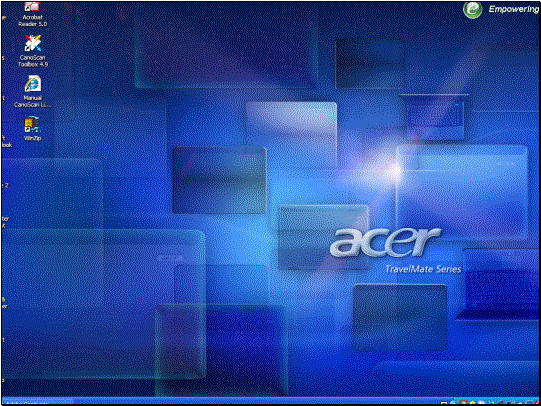Select the 'CanoScan Toolbox 4.9' text label
This screenshot has height=406, width=541.
click(x=33, y=61)
